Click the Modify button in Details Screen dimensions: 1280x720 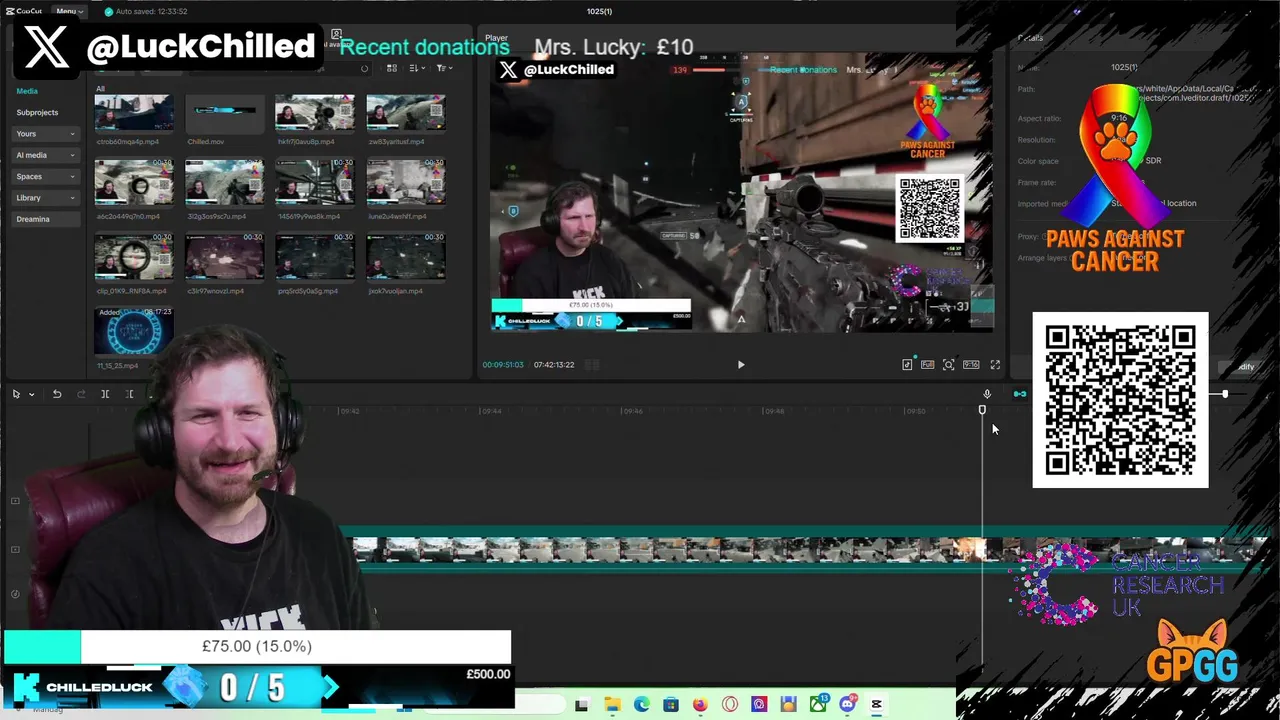click(1243, 367)
